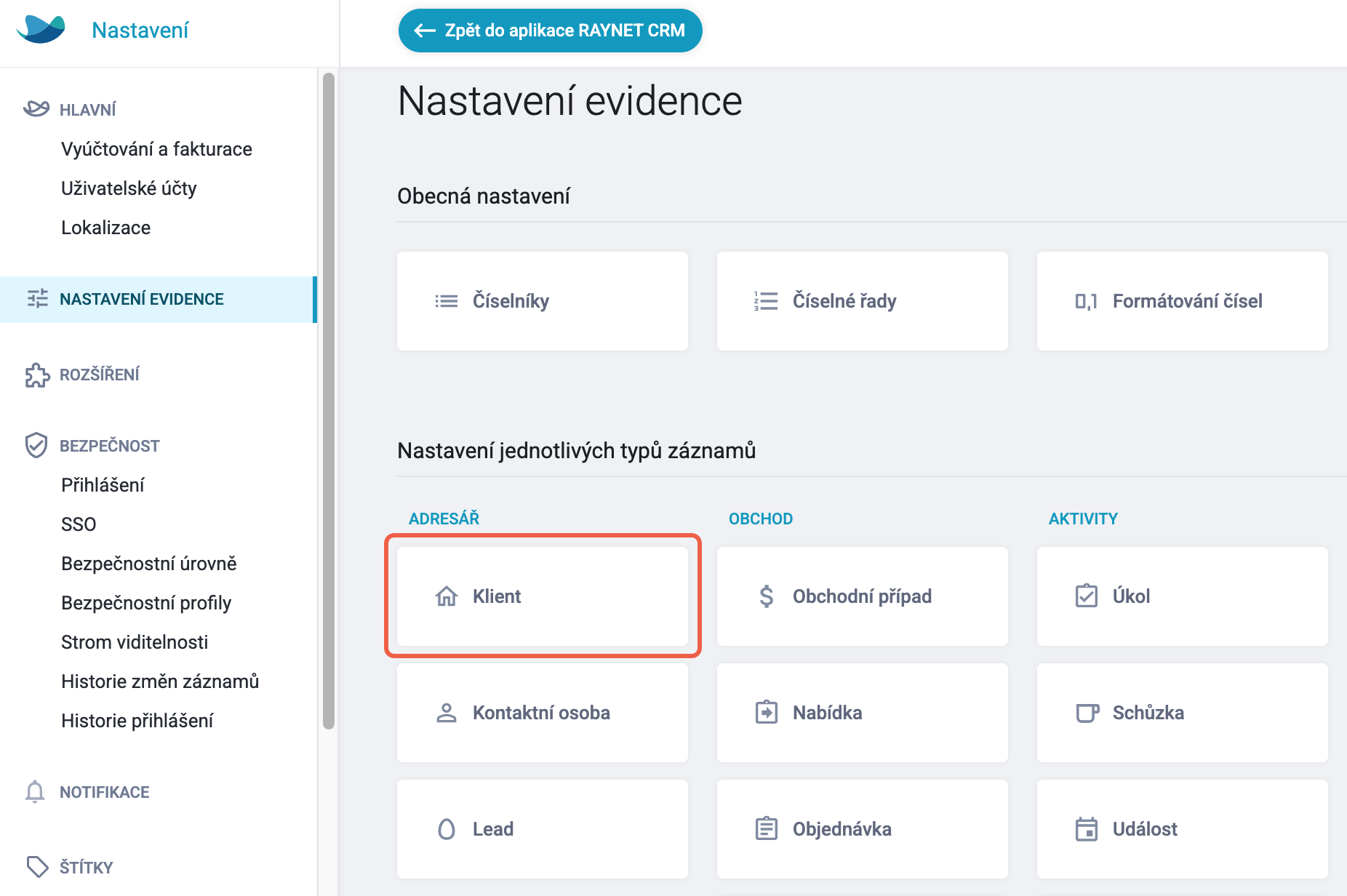Click the Číselníky list icon

coord(447,301)
